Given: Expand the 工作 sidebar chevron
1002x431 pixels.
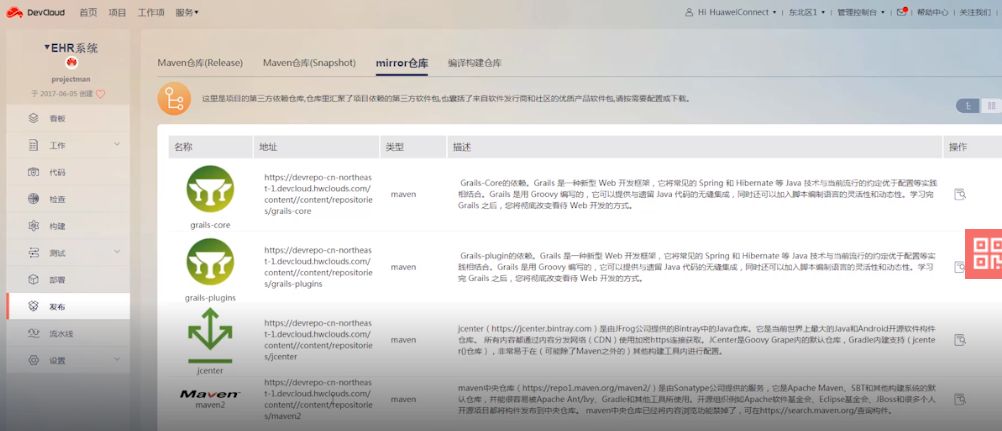Looking at the screenshot, I should pos(117,145).
